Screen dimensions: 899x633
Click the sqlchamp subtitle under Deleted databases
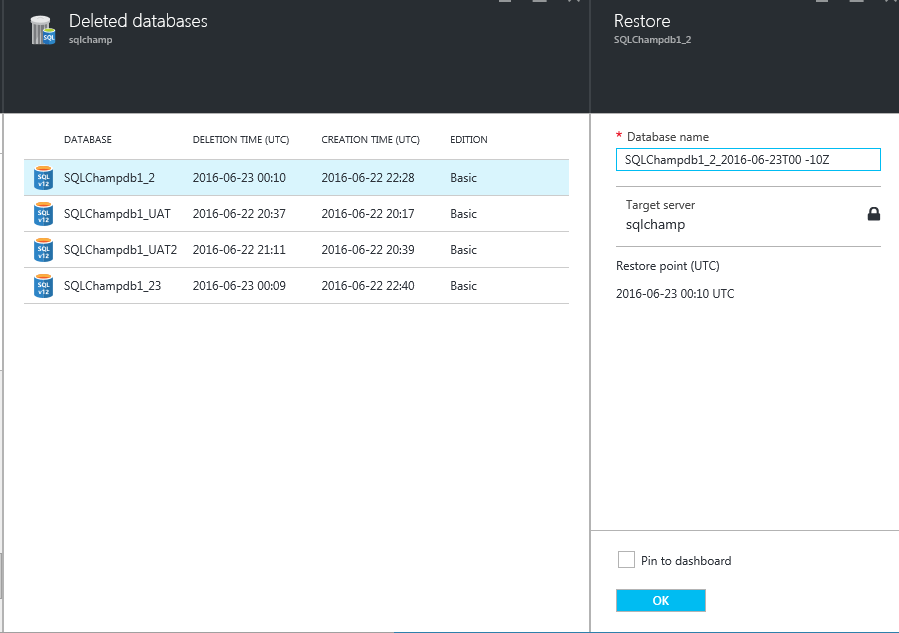click(x=91, y=40)
